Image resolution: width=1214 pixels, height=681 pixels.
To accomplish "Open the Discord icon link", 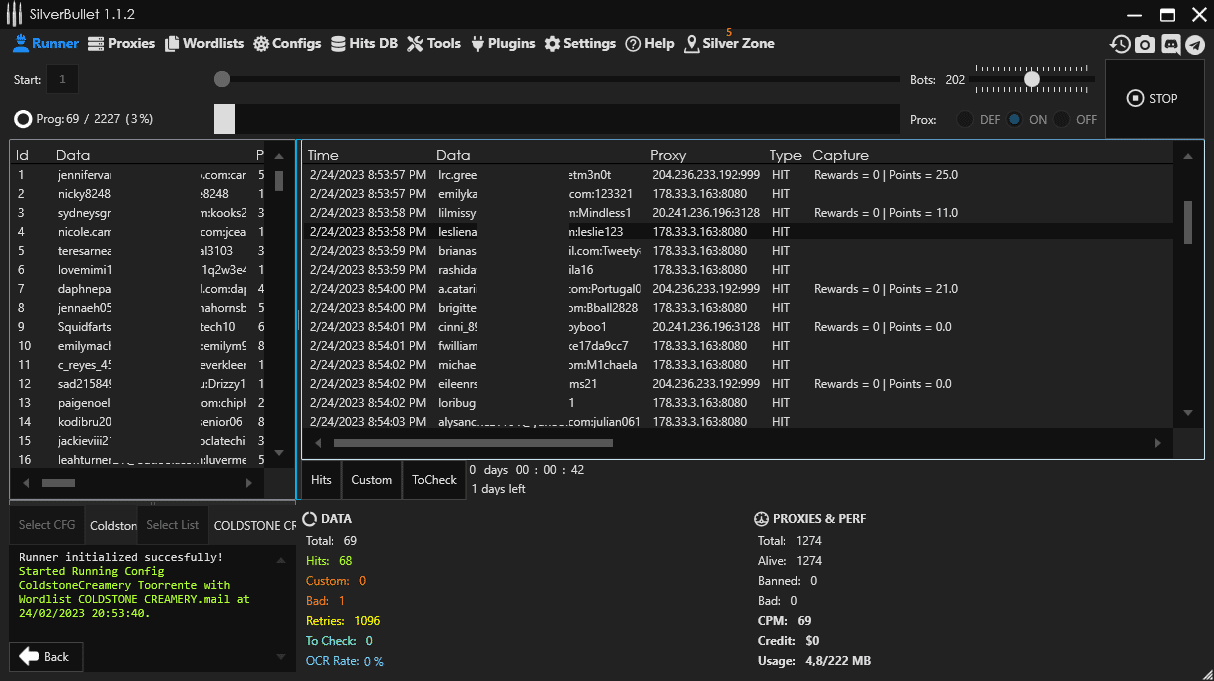I will click(x=1170, y=44).
